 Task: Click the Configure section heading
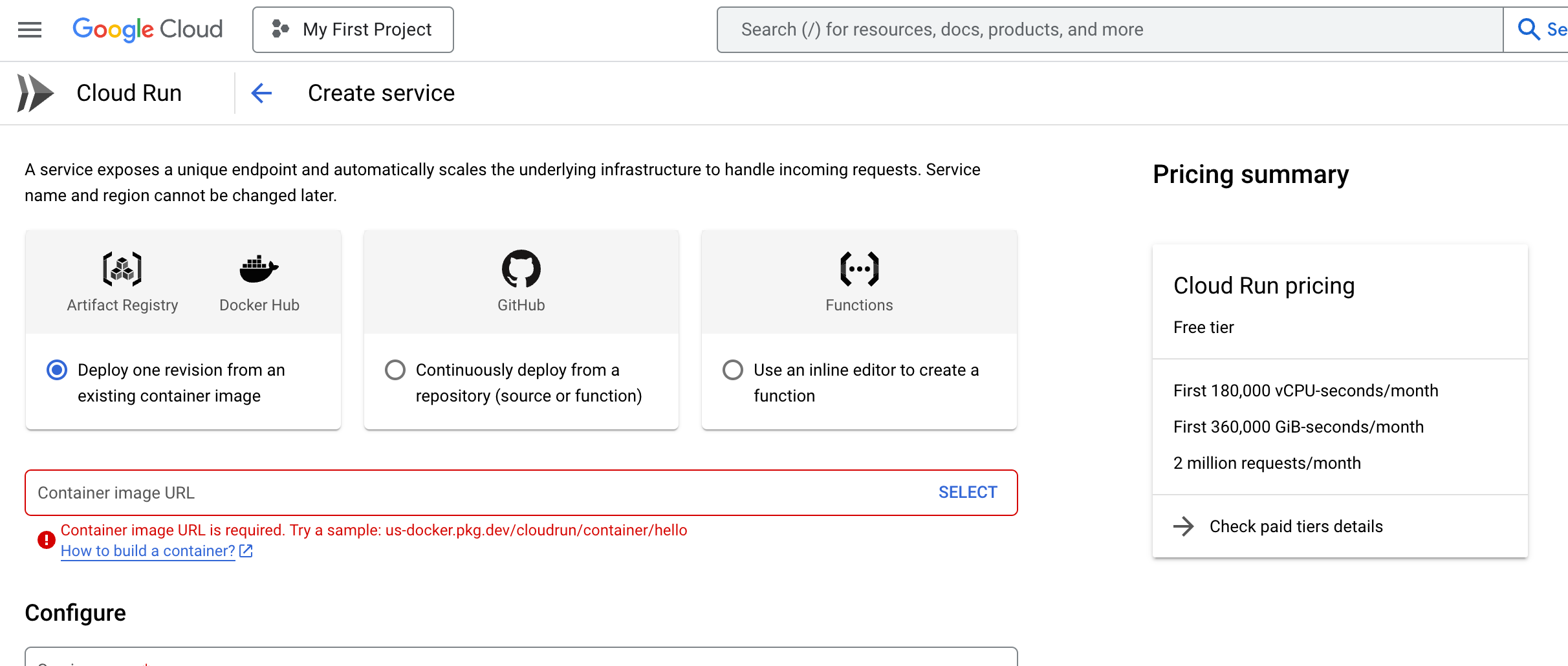75,613
